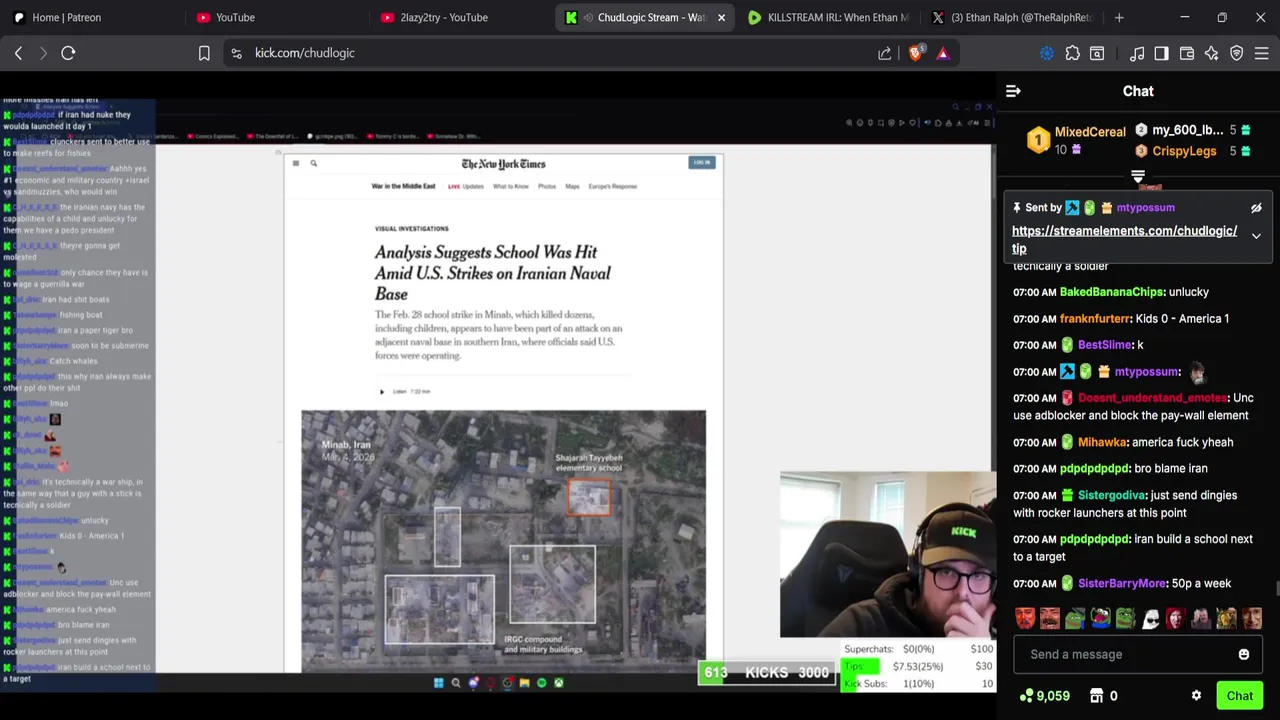Click chatter Doesnt_understand_emotes username
Screen dimensions: 1280x720
pos(1153,398)
